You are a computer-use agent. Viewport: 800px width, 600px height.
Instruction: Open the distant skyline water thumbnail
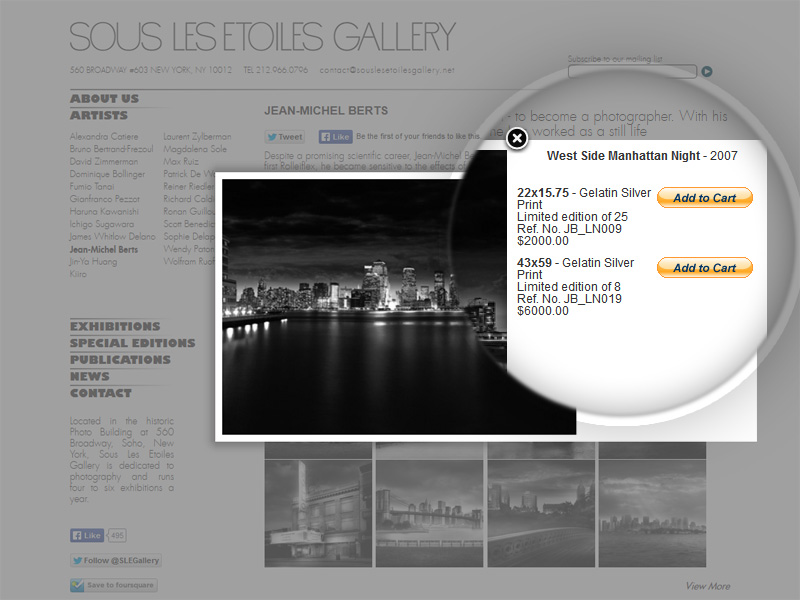click(x=652, y=513)
